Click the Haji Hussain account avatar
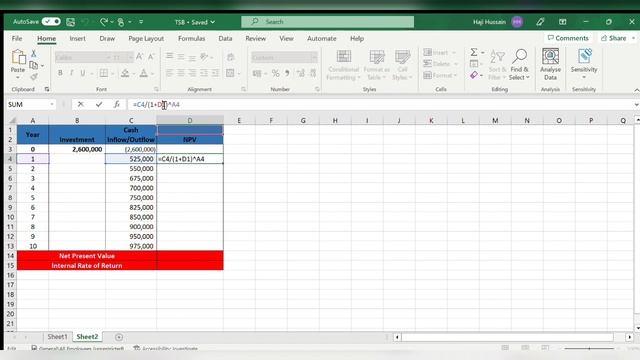640x360 pixels. coord(517,22)
